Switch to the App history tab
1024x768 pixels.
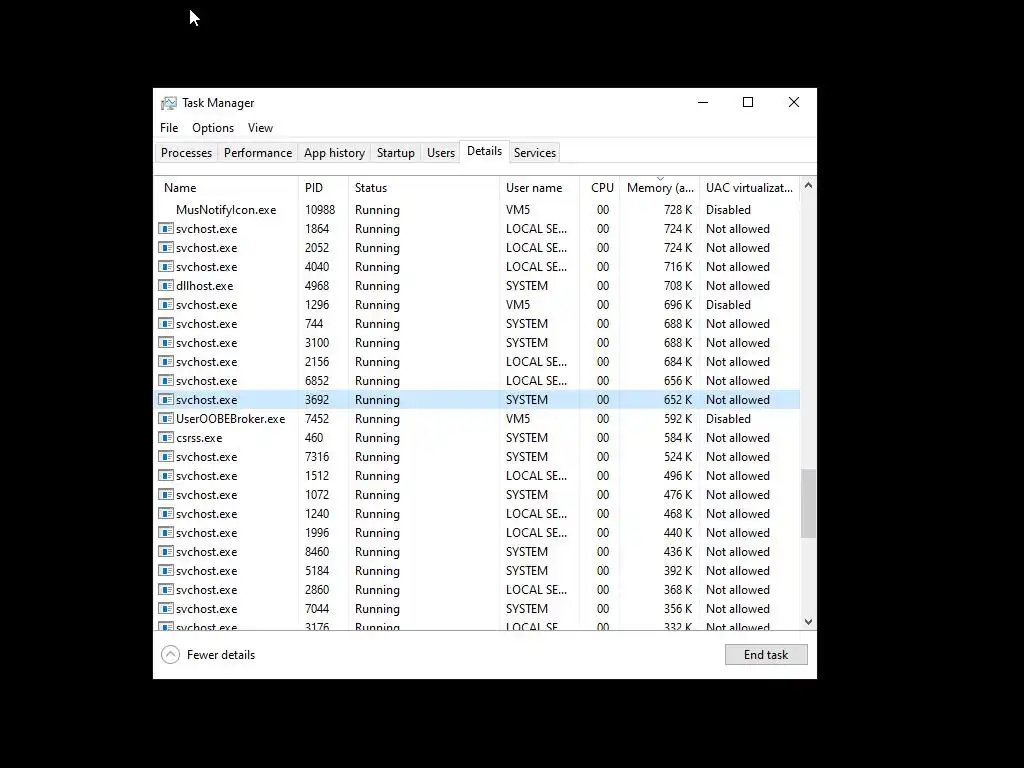tap(334, 153)
